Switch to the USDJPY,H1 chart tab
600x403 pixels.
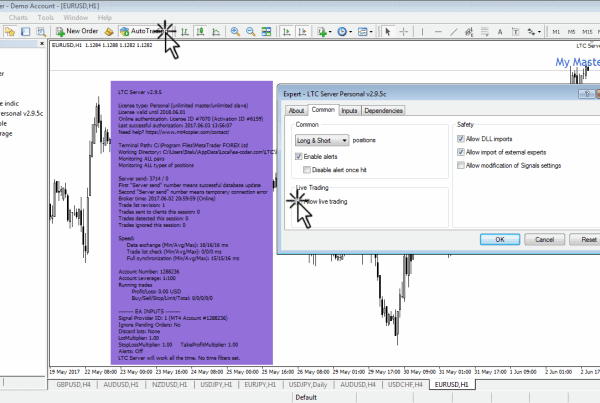[x=216, y=384]
